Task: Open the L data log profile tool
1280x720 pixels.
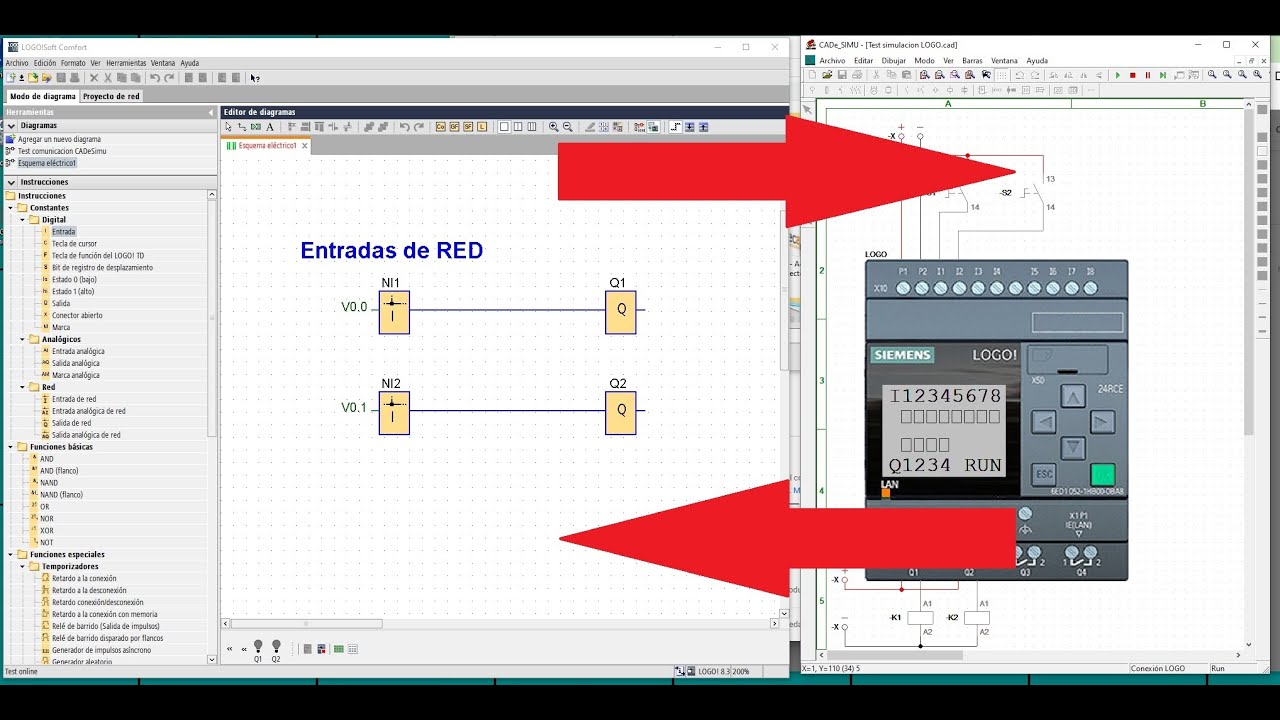Action: click(x=482, y=127)
